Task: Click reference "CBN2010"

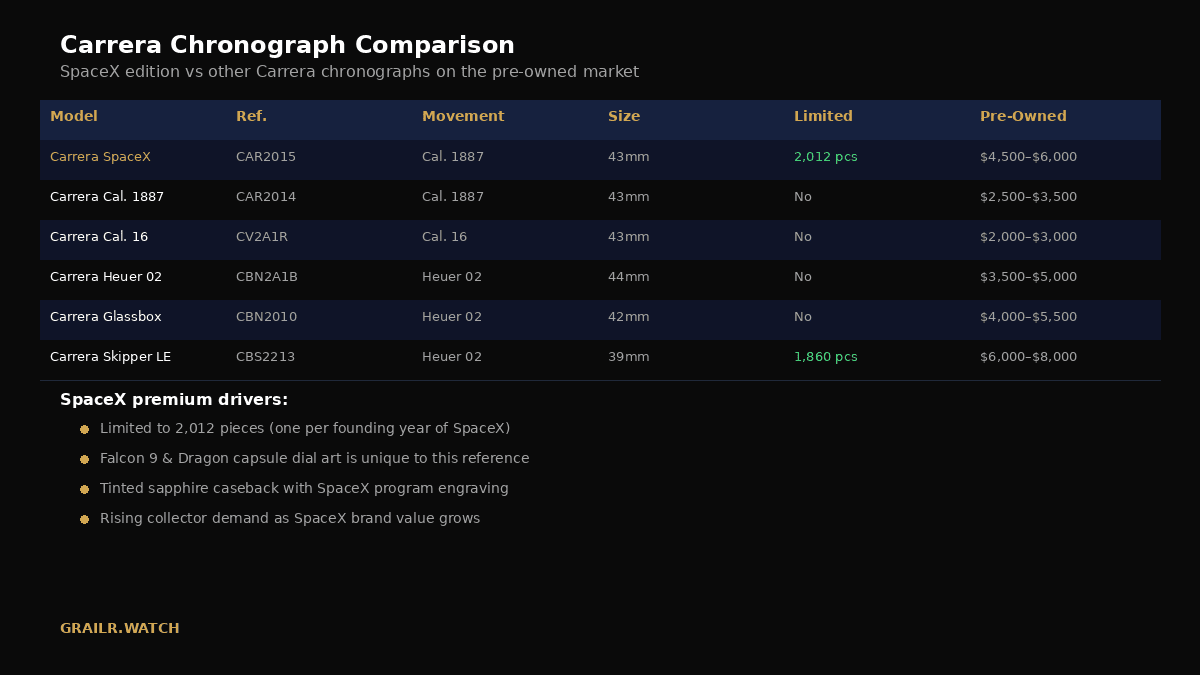Action: tap(266, 317)
